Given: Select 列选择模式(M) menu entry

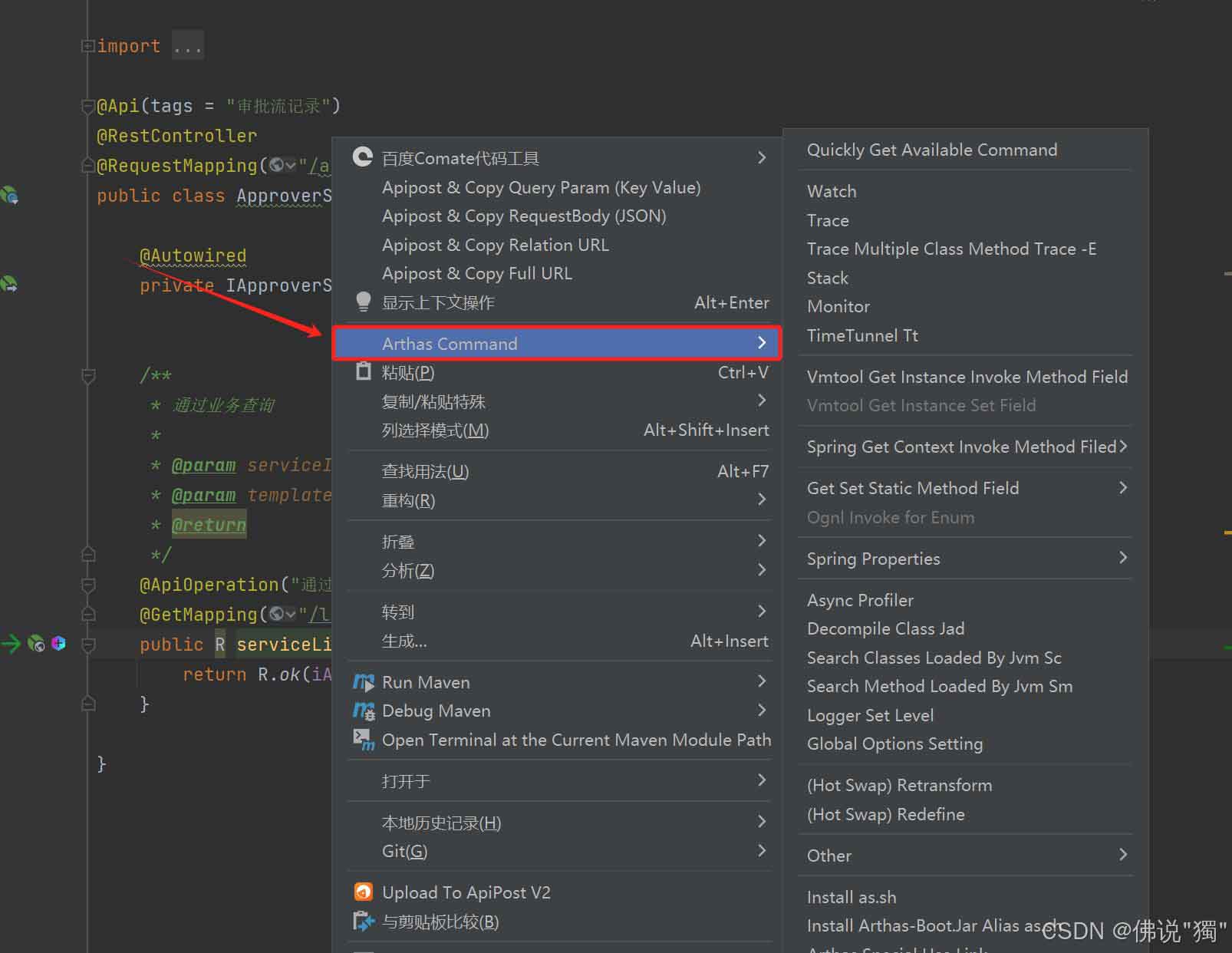Looking at the screenshot, I should tap(557, 430).
